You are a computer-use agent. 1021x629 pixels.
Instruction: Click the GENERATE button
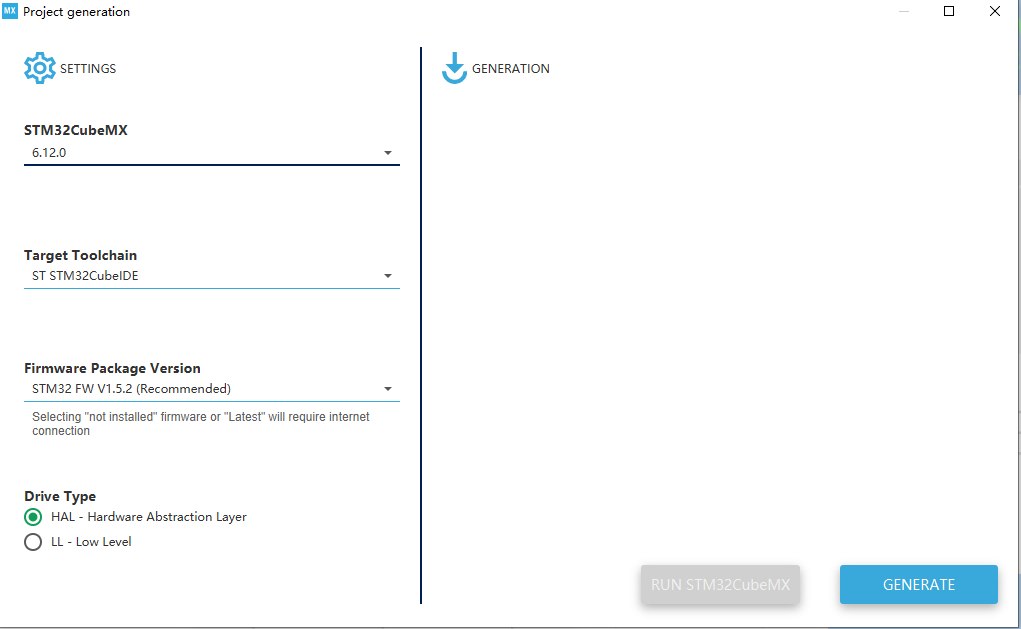918,584
